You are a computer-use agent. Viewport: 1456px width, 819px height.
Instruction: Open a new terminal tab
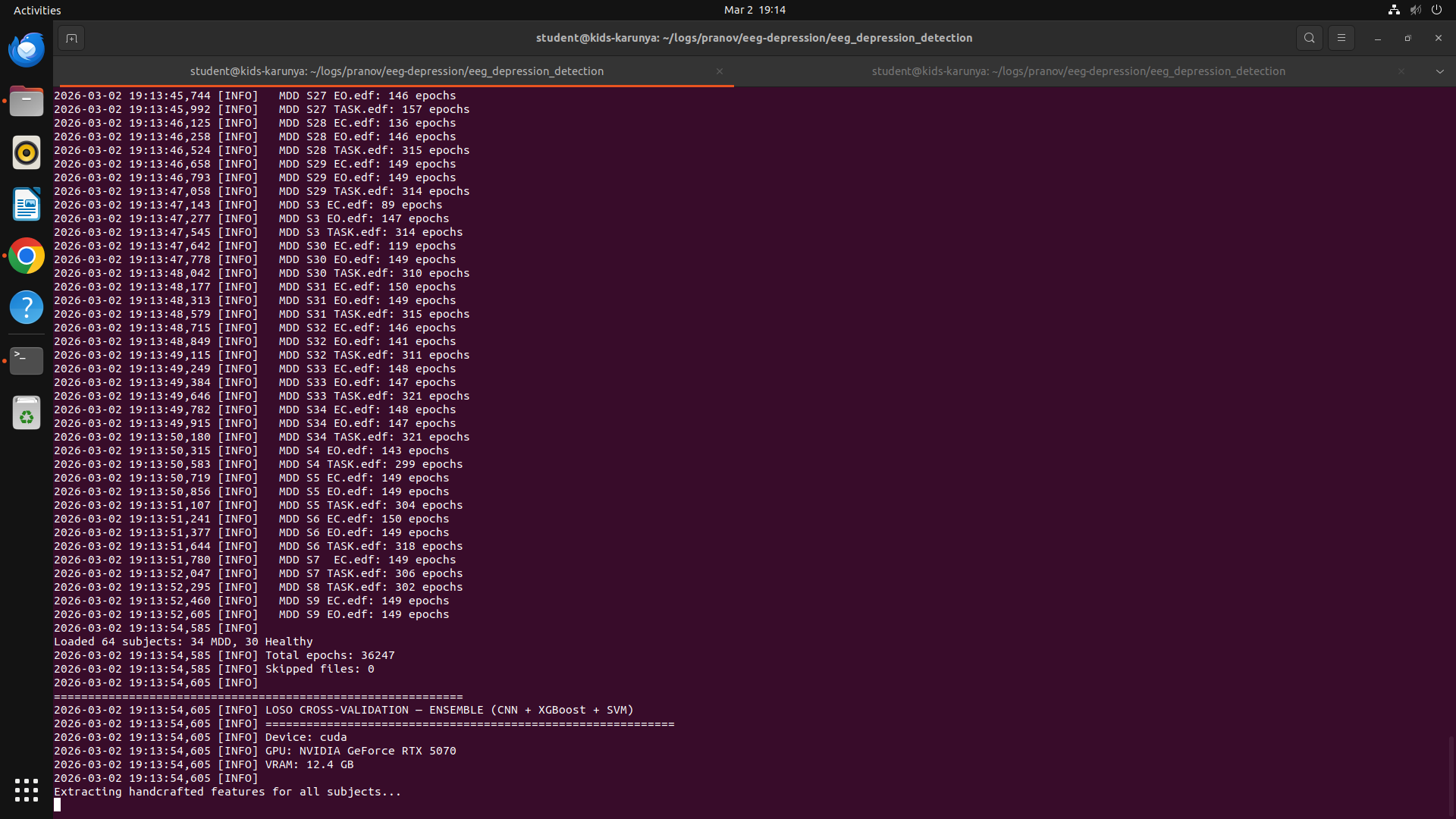[x=71, y=38]
